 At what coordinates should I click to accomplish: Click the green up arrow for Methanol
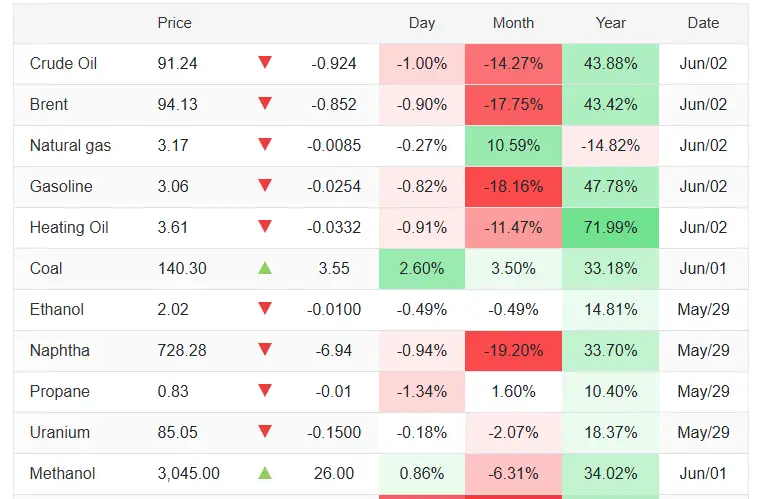(265, 473)
